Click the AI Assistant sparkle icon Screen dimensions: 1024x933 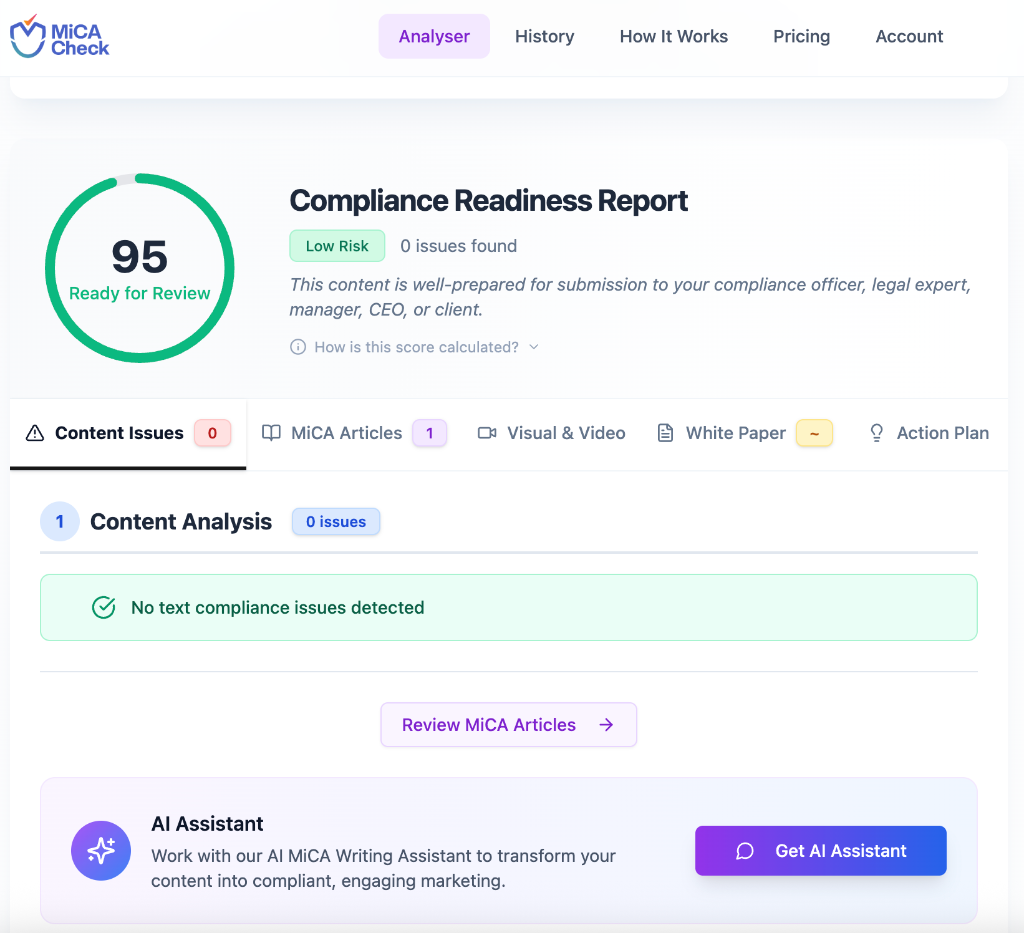pyautogui.click(x=101, y=851)
